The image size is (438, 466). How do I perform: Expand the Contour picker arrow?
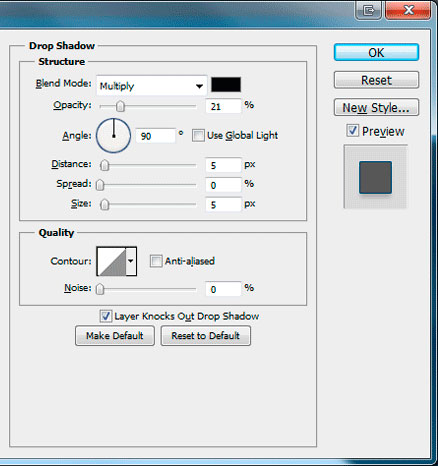pos(131,261)
